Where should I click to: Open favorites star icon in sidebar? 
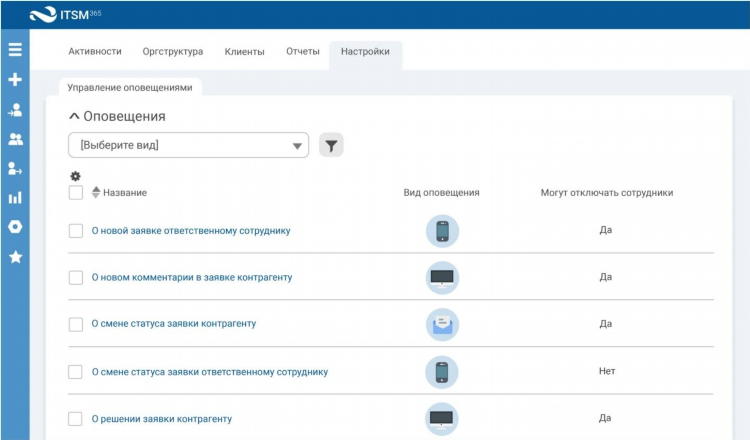coord(15,257)
